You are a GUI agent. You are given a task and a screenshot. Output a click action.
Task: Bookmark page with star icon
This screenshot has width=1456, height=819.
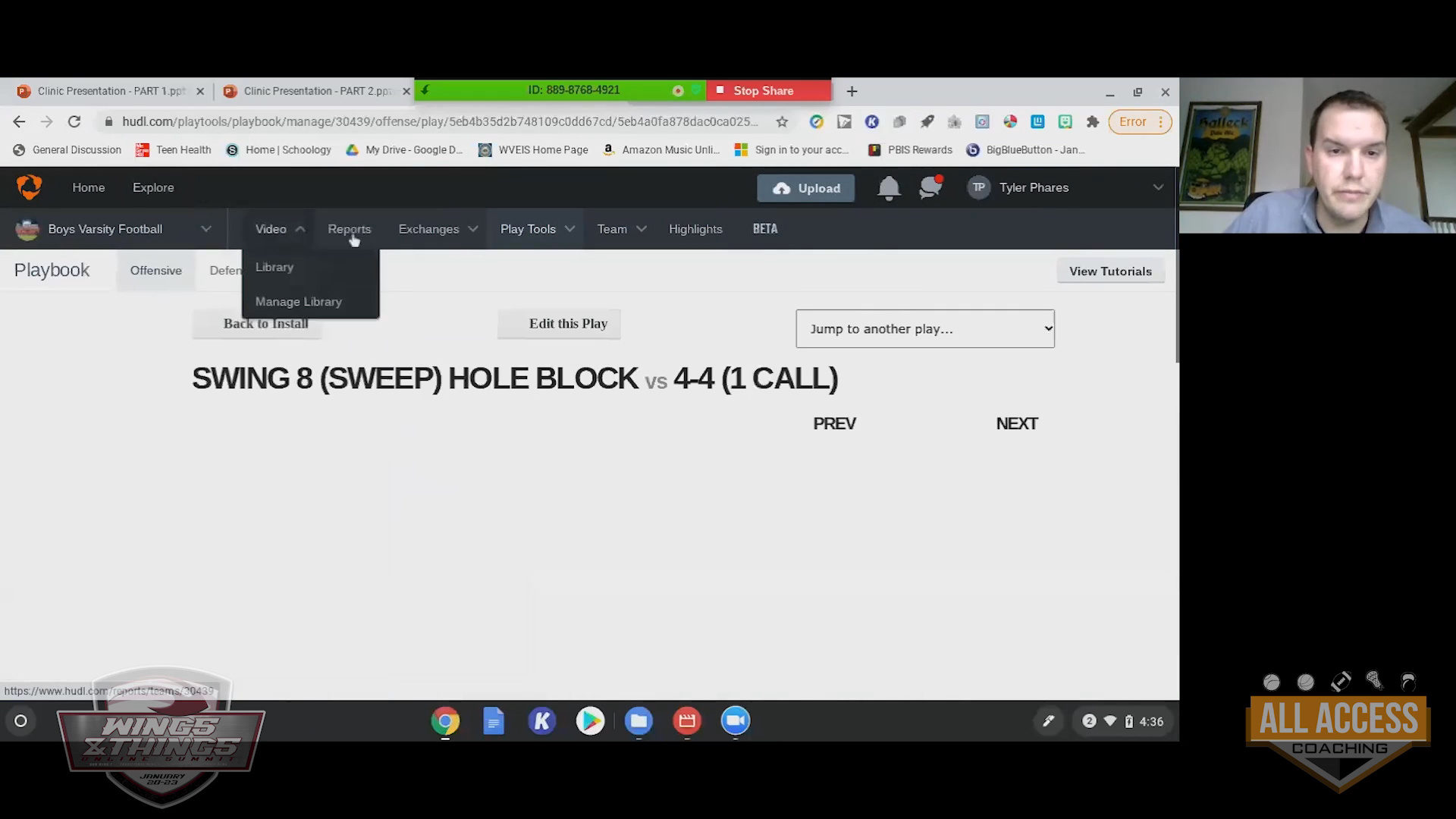click(782, 122)
